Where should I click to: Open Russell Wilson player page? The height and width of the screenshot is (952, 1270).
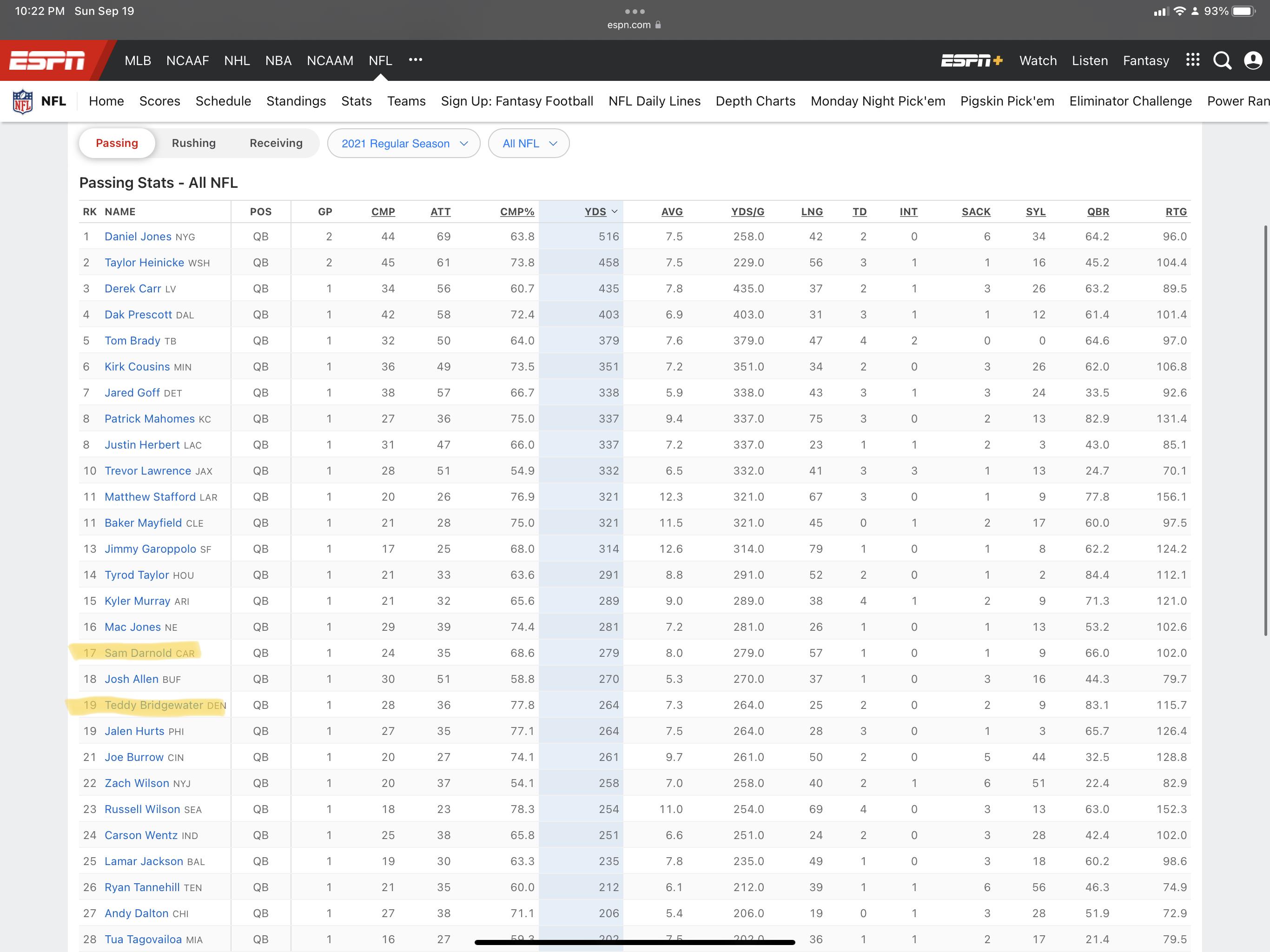tap(142, 809)
